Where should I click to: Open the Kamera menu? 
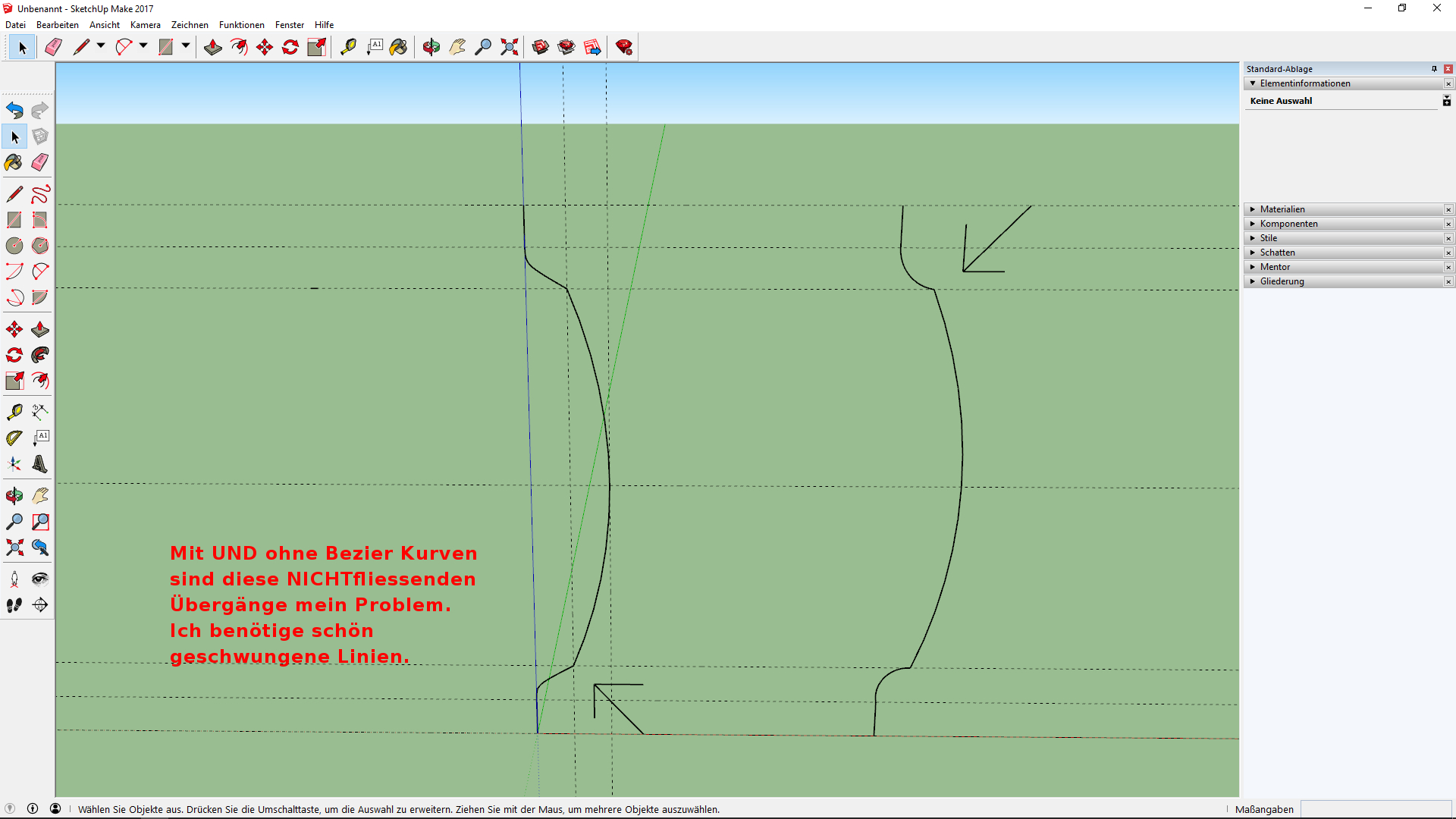click(x=145, y=25)
